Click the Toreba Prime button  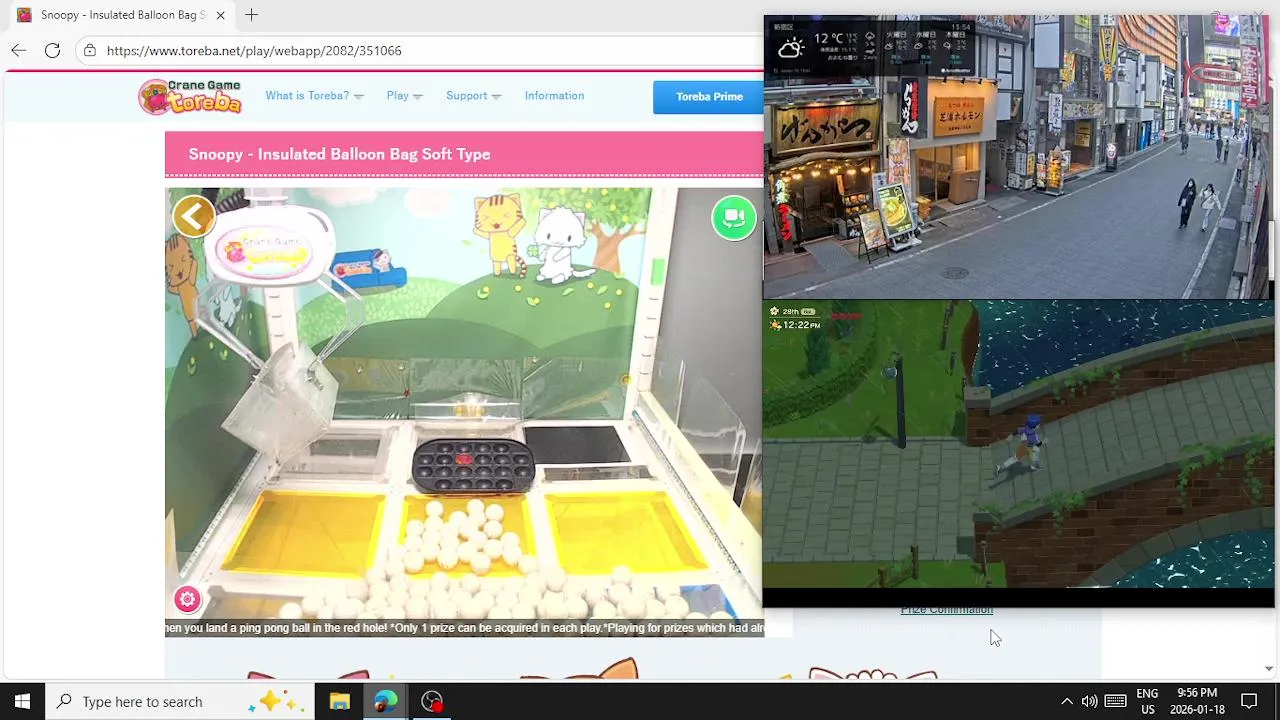[x=708, y=97]
